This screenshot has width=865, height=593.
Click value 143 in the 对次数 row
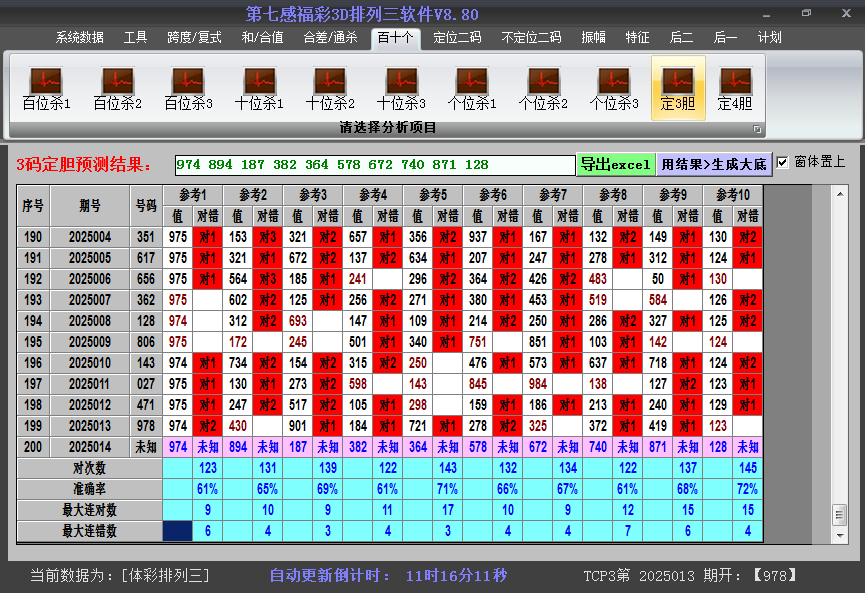click(447, 468)
